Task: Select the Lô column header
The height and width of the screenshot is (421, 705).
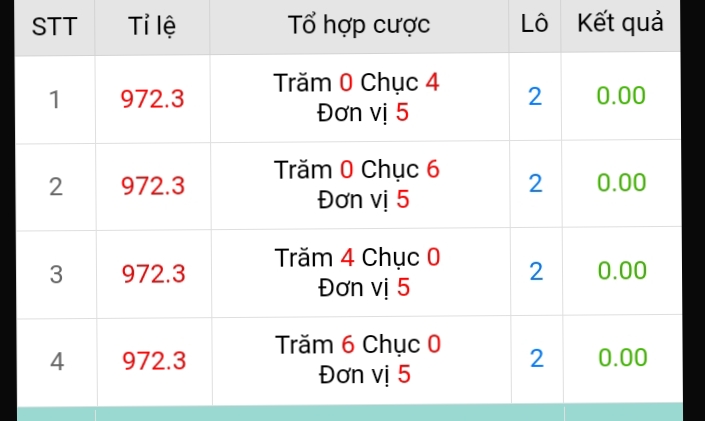Action: pyautogui.click(x=534, y=23)
